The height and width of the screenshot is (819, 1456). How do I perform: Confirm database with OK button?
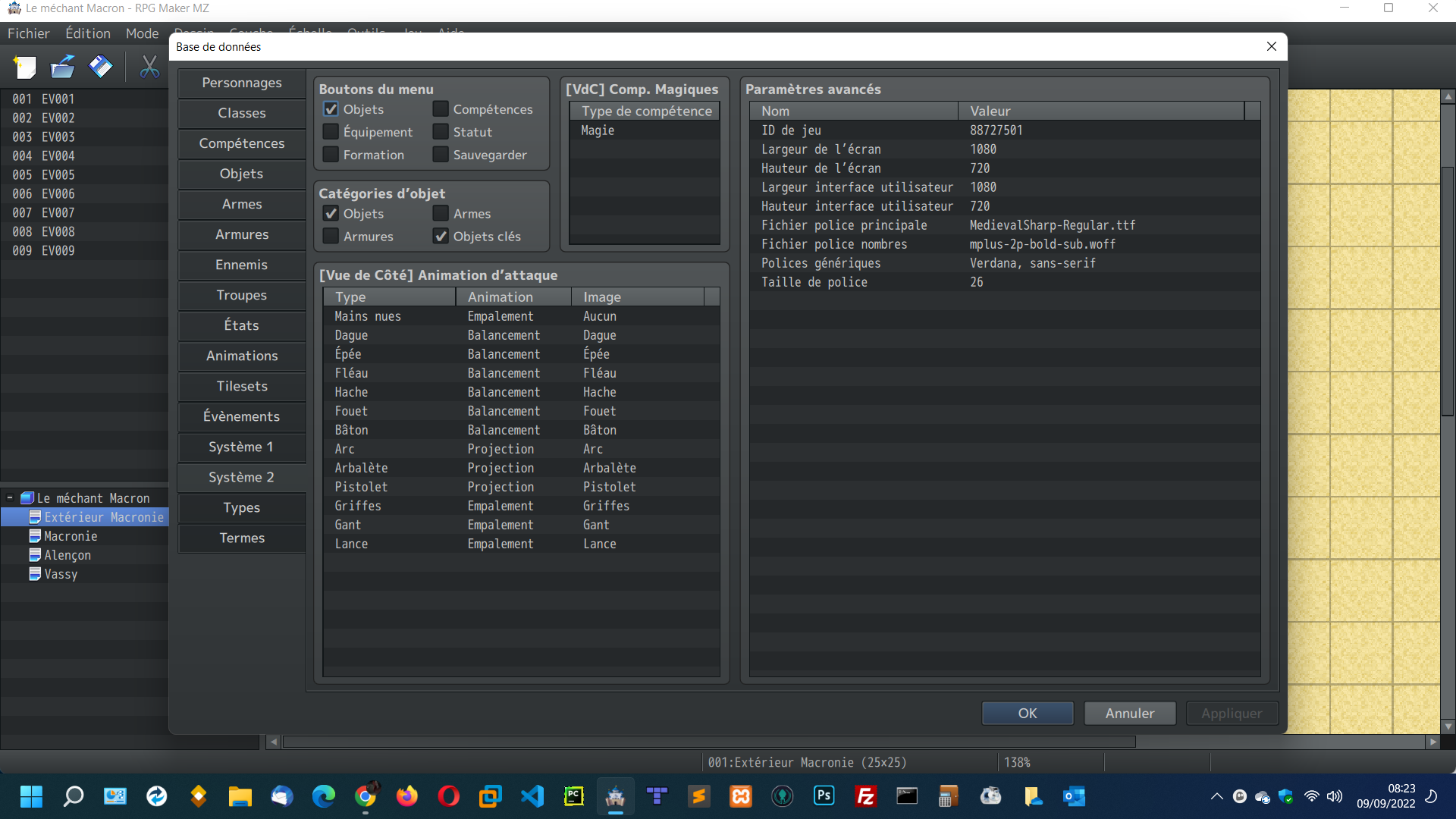coord(1027,713)
